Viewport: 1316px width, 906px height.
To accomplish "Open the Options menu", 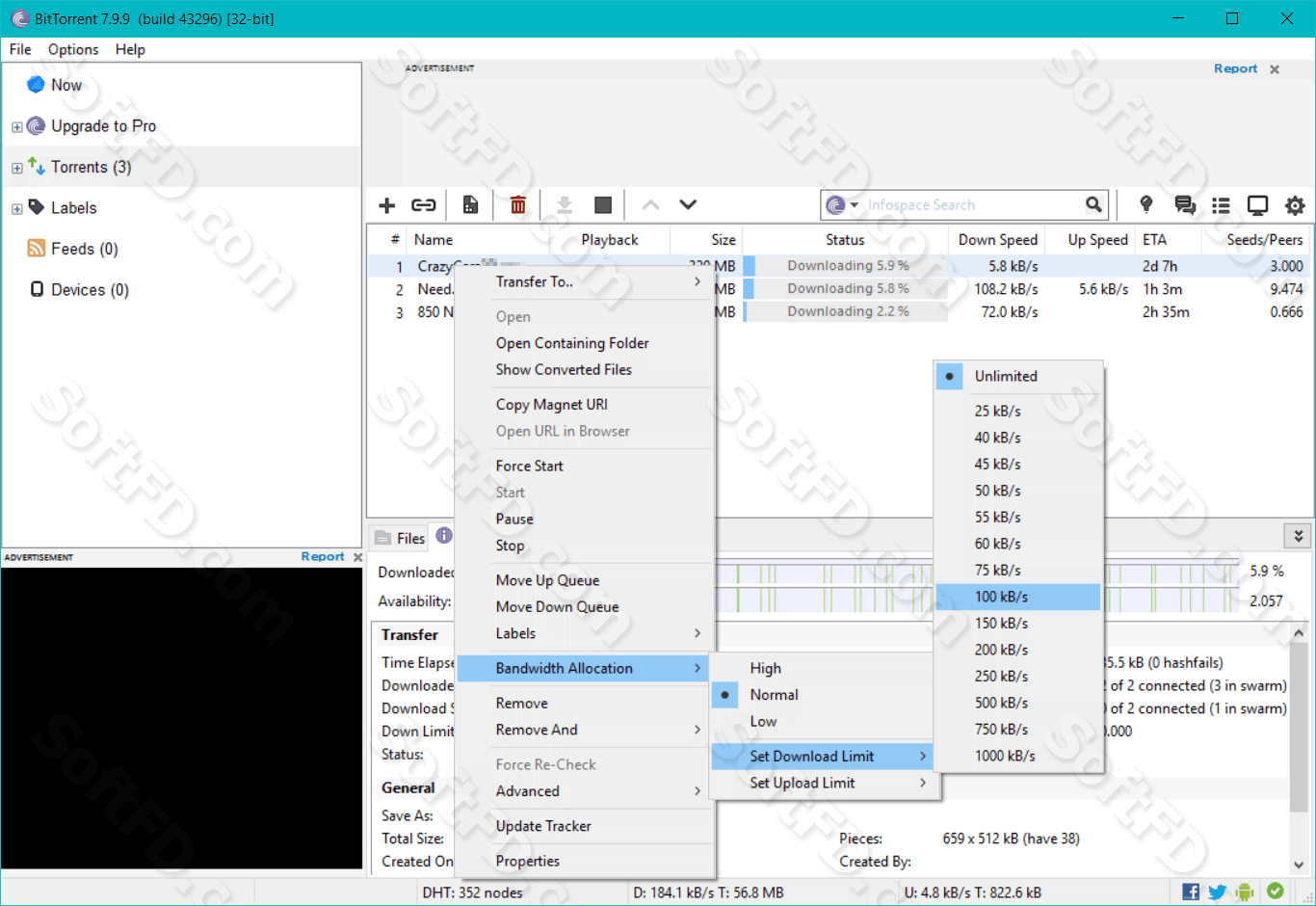I will pyautogui.click(x=73, y=49).
